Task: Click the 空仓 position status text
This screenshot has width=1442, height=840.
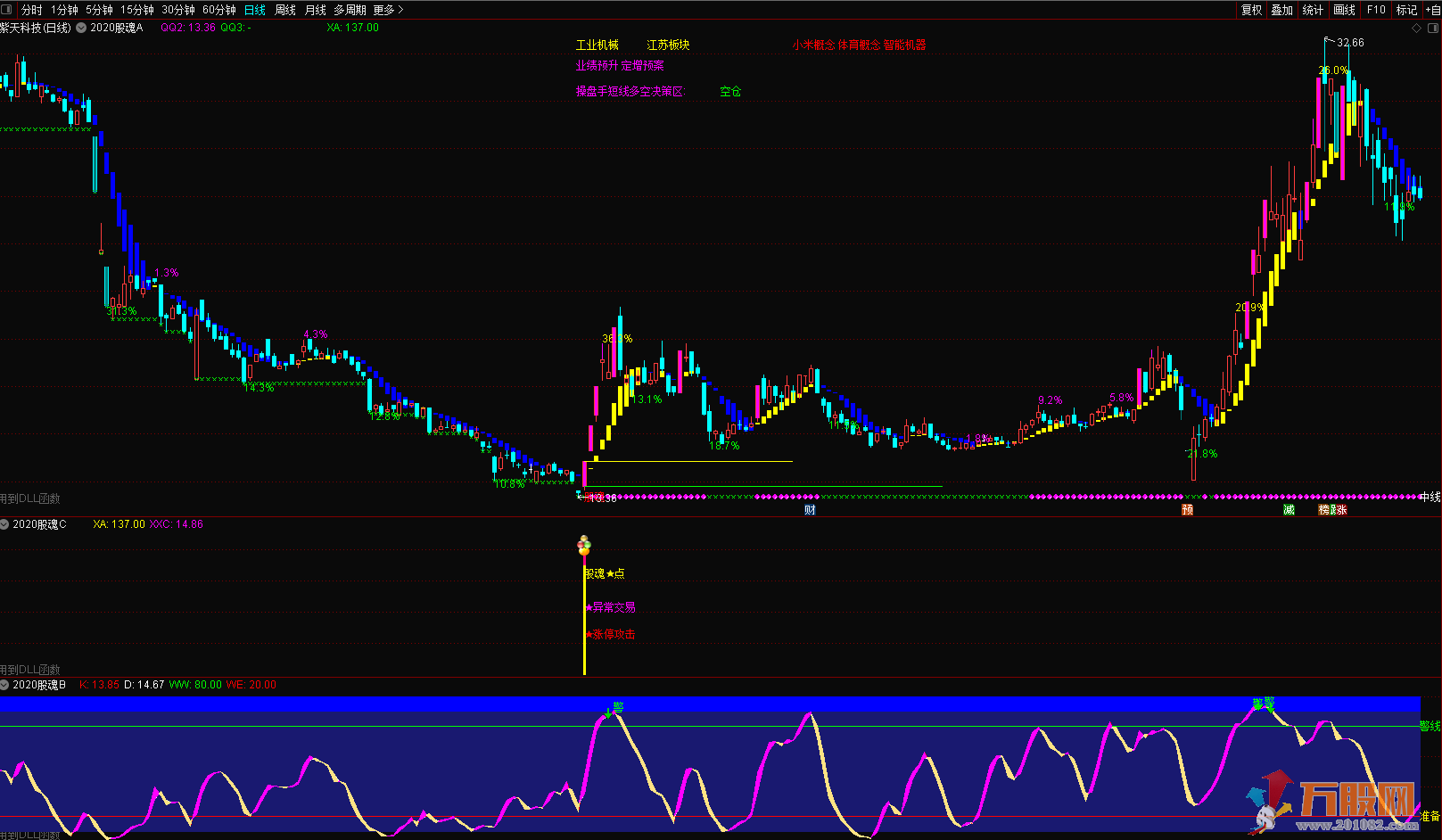Action: (x=730, y=91)
